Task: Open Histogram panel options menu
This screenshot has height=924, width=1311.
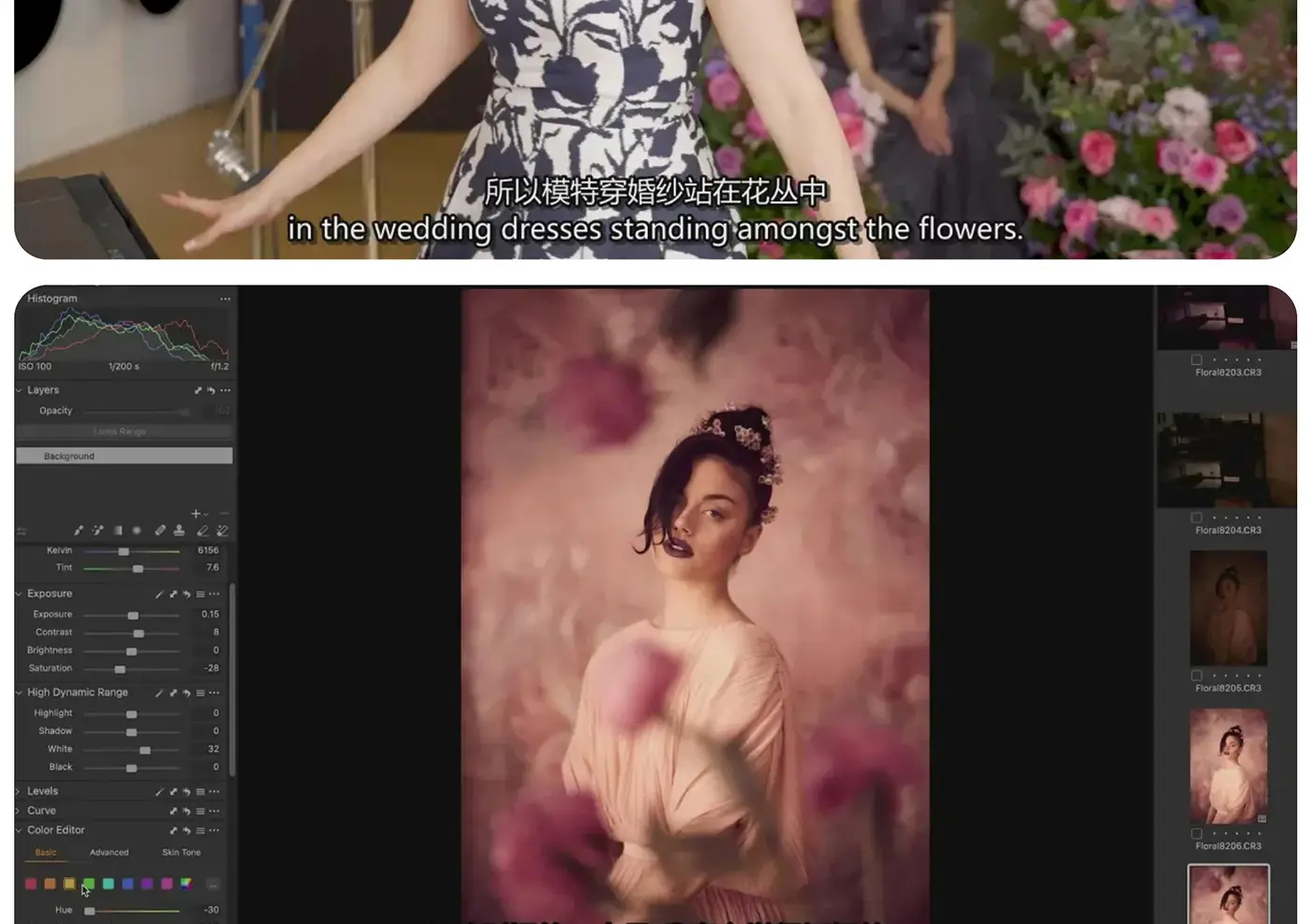Action: [x=226, y=299]
